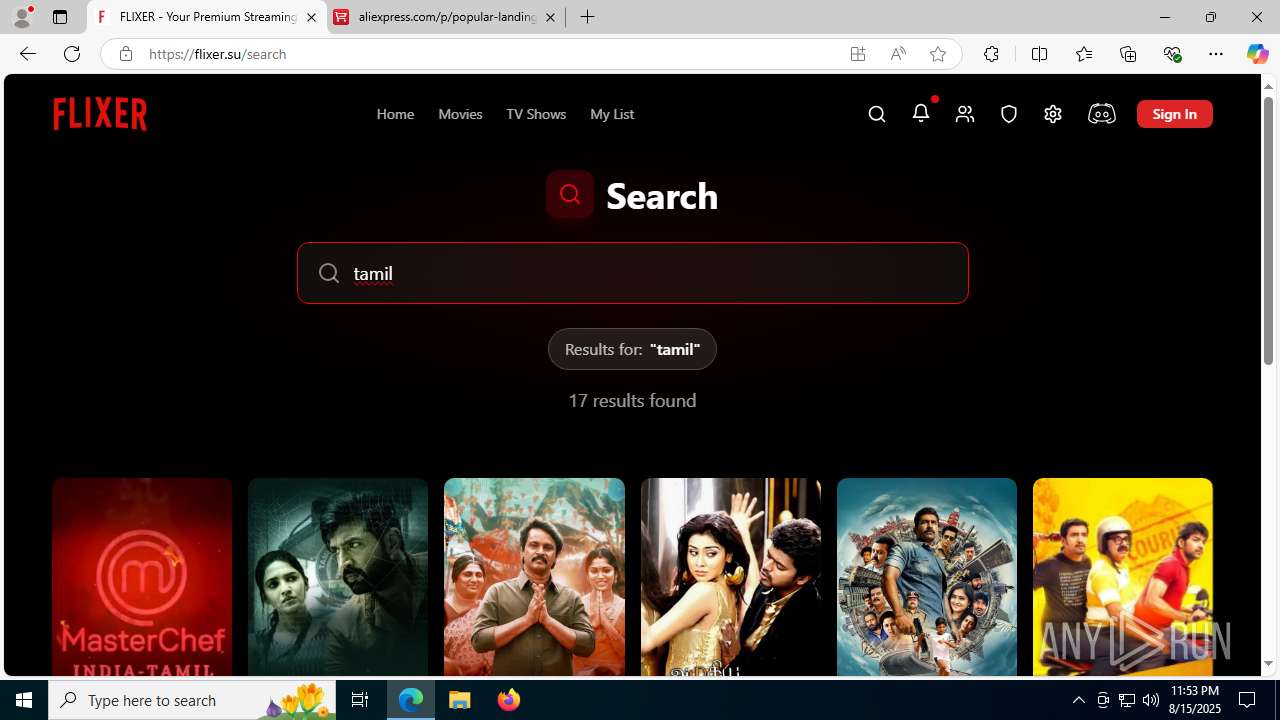Click the FLIXER logo
1280x720 pixels.
point(100,114)
